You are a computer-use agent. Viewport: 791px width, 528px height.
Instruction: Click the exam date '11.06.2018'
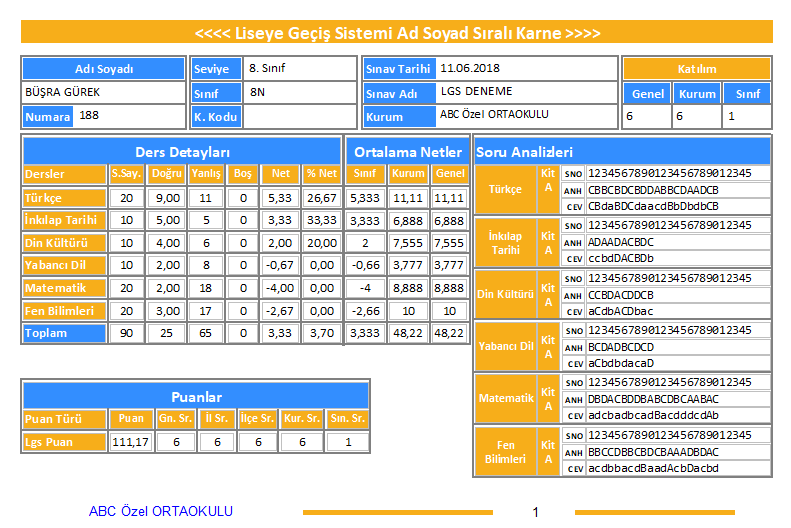tap(470, 68)
